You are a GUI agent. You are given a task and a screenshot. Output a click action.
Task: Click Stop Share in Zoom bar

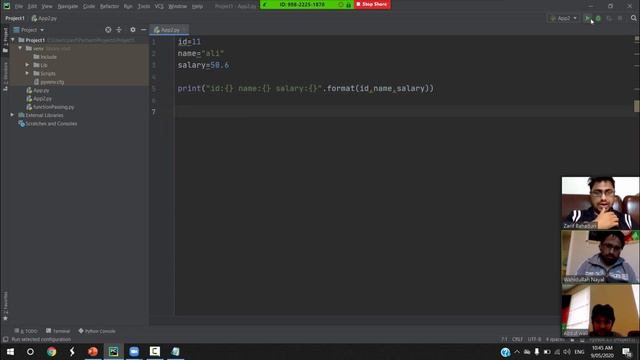(372, 4)
